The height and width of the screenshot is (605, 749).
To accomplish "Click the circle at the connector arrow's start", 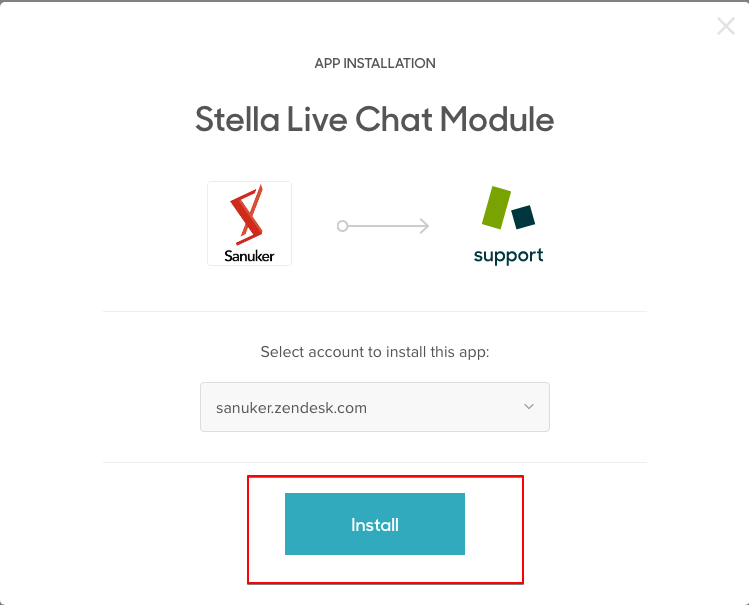I will [x=342, y=226].
